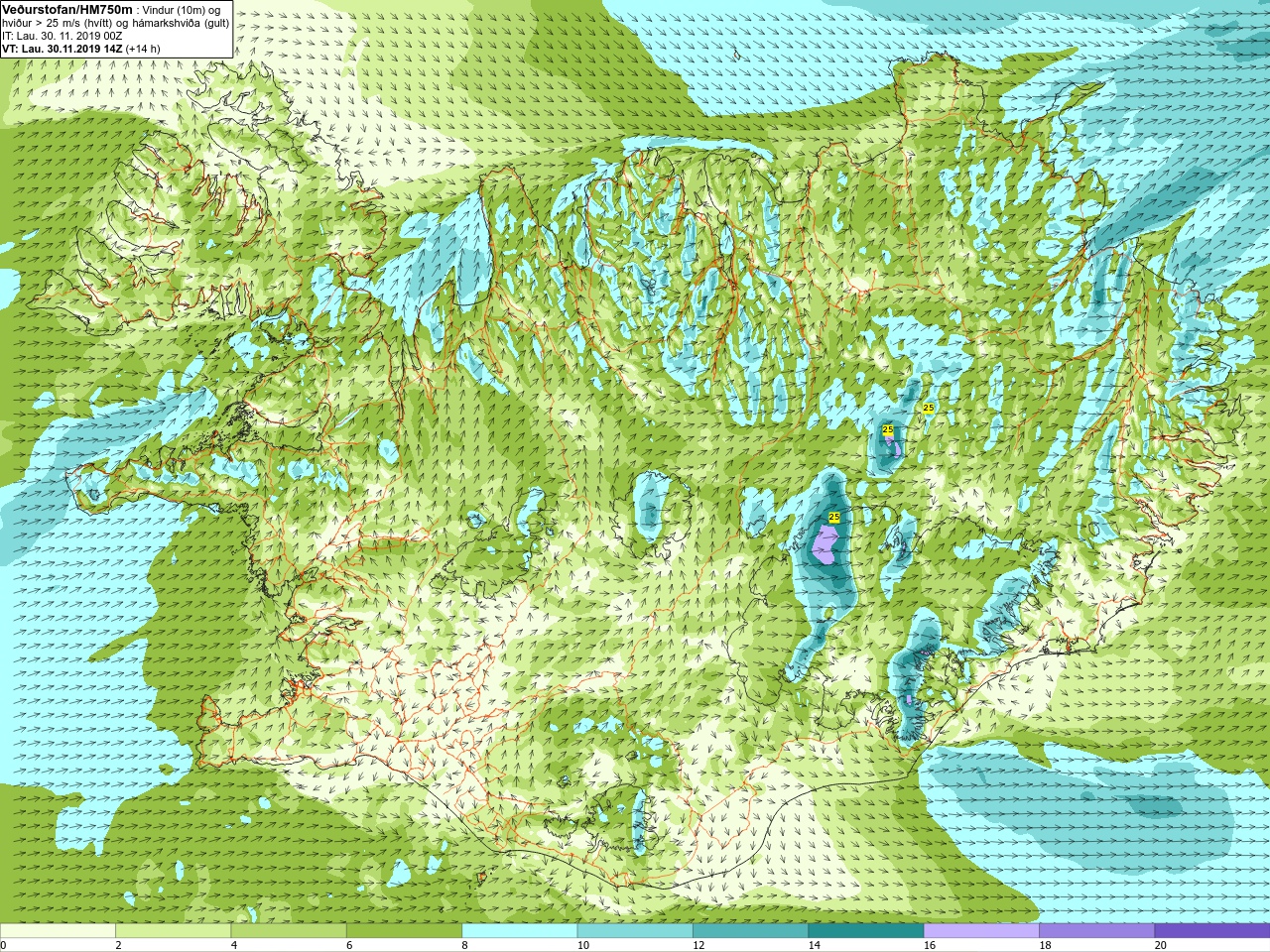
Task: Pick the 4–6 m/s green legend swatch
Action: (x=289, y=931)
